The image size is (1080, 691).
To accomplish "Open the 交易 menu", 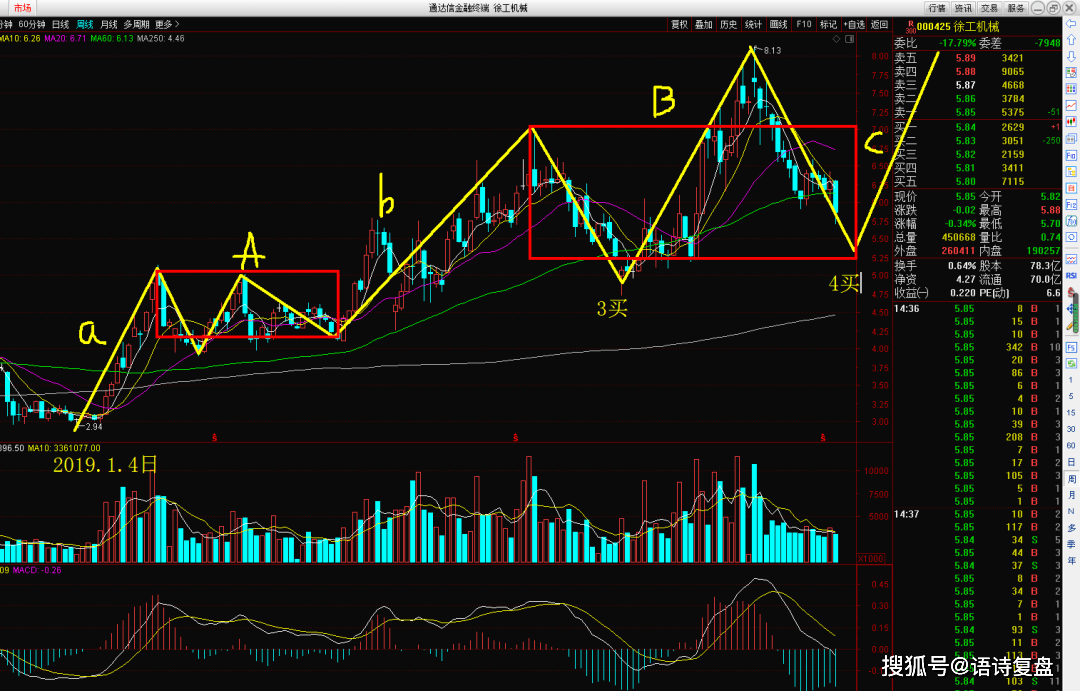I will pyautogui.click(x=990, y=8).
